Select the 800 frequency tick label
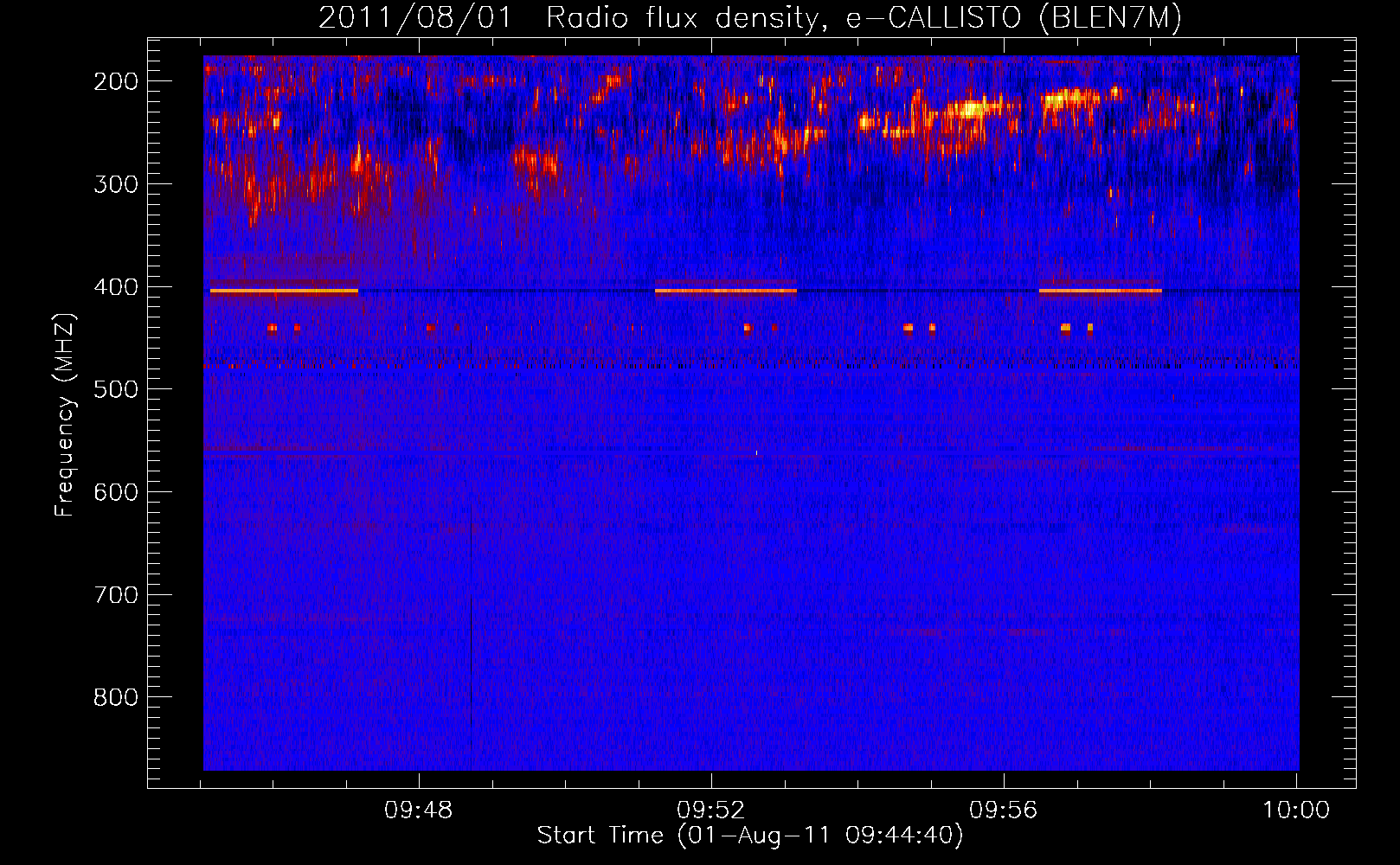Image resolution: width=1400 pixels, height=865 pixels. pos(116,697)
